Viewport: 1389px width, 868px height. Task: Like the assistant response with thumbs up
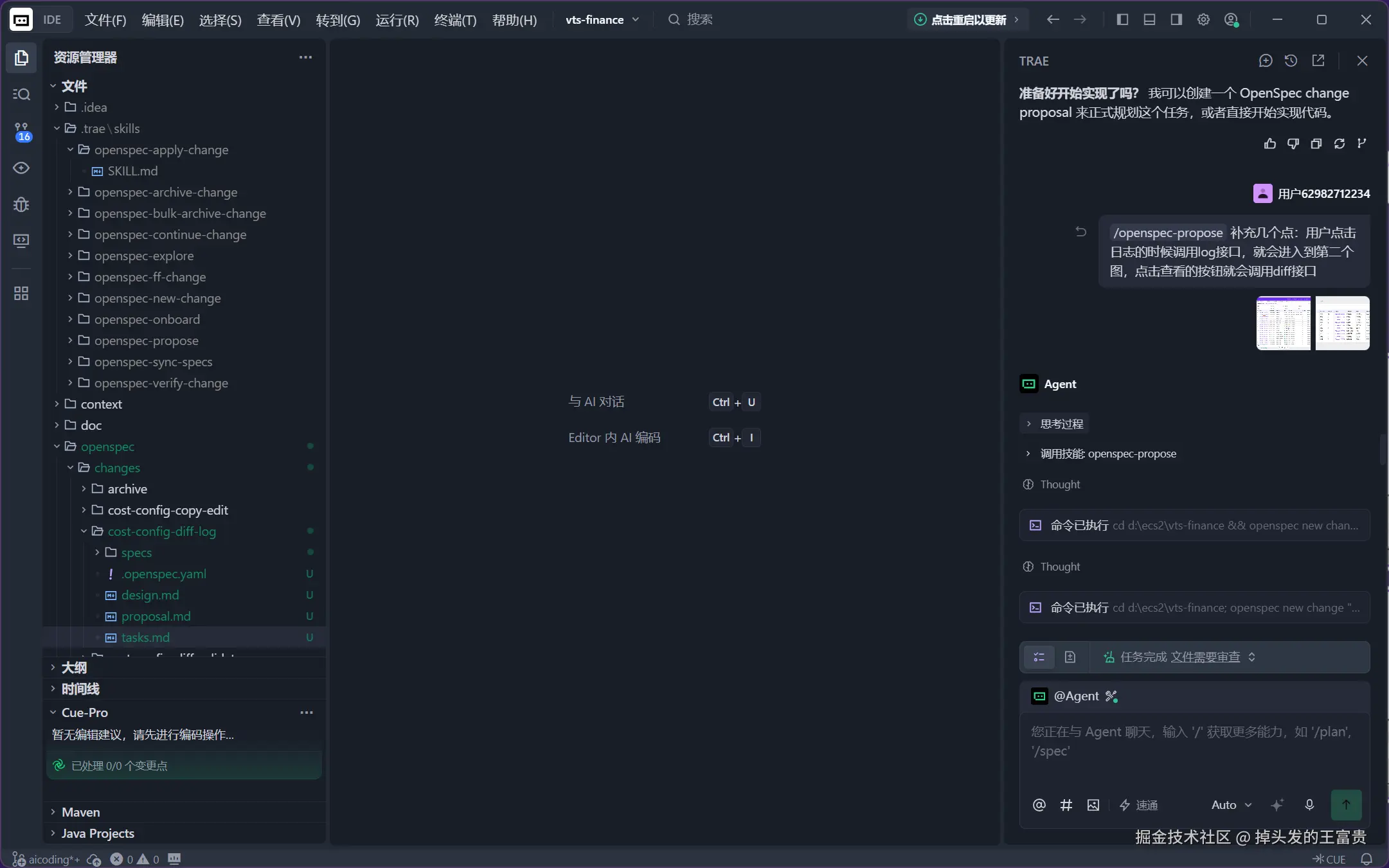click(1269, 143)
